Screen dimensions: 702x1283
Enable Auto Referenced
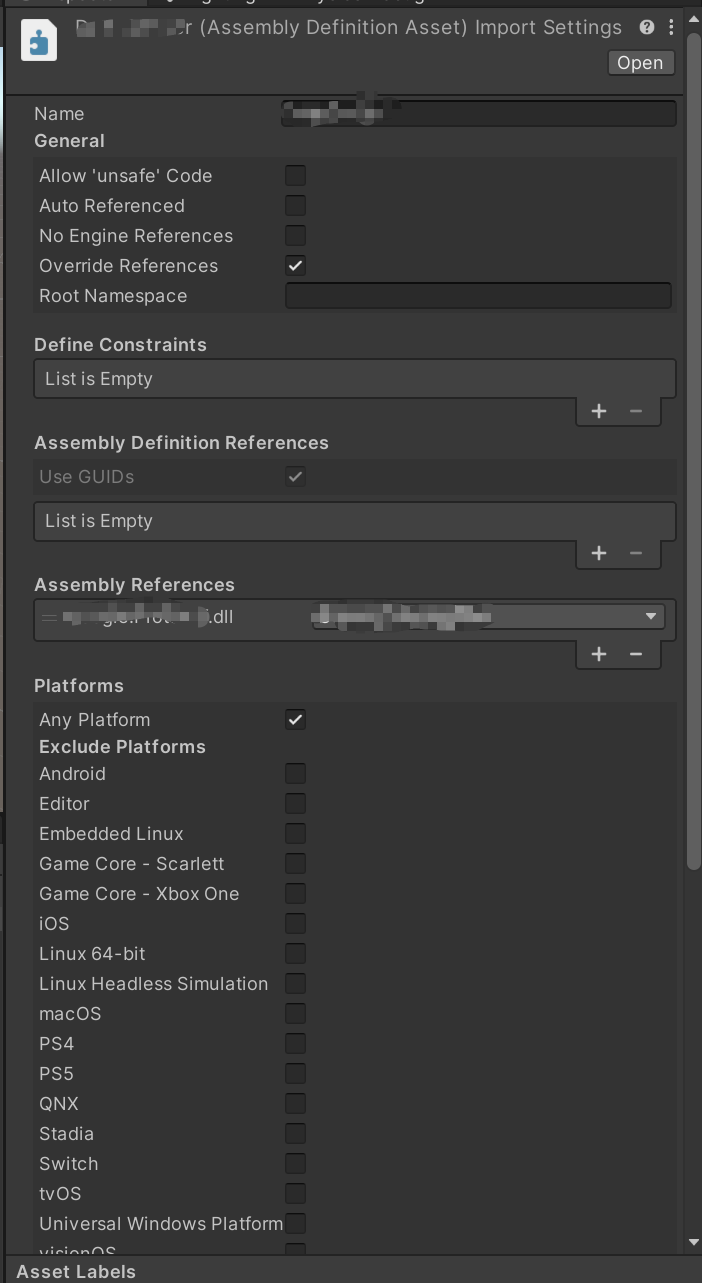coord(295,205)
